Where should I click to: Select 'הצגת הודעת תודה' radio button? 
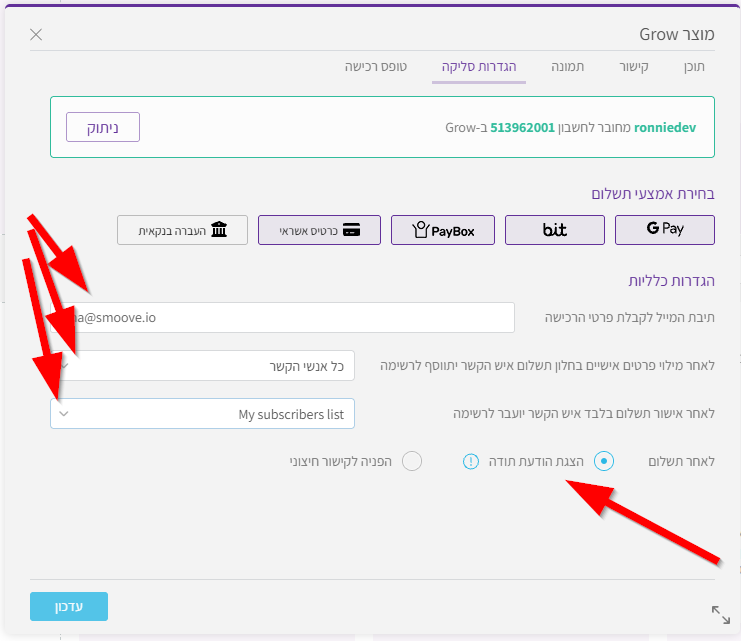pos(603,461)
